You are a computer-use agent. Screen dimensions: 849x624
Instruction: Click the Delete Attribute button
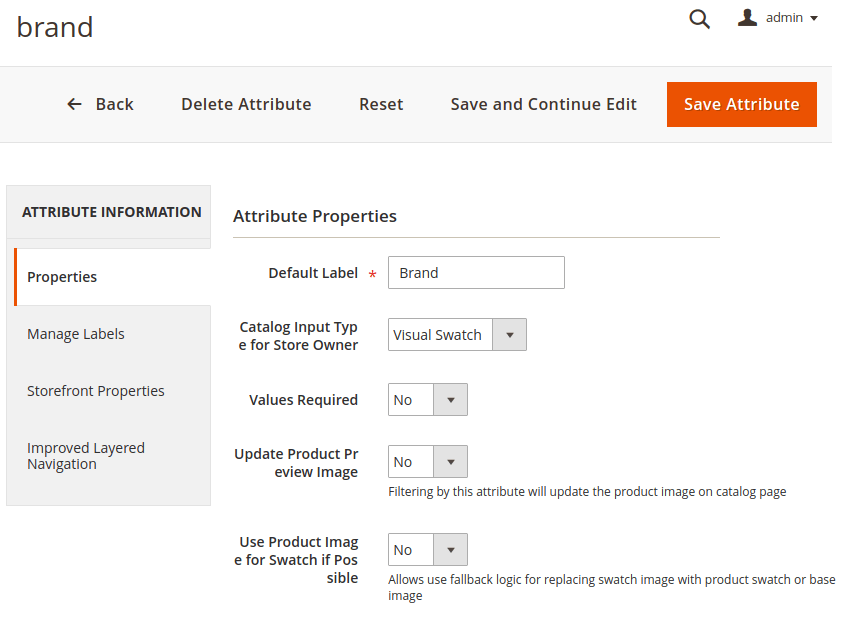click(246, 104)
